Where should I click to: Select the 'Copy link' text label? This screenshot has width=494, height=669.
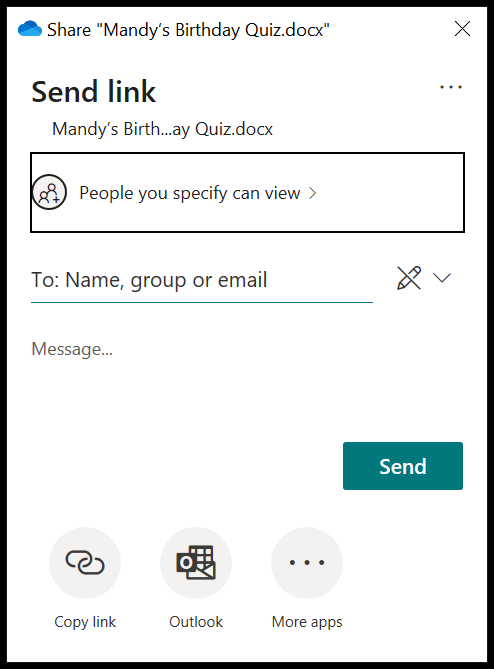click(85, 622)
